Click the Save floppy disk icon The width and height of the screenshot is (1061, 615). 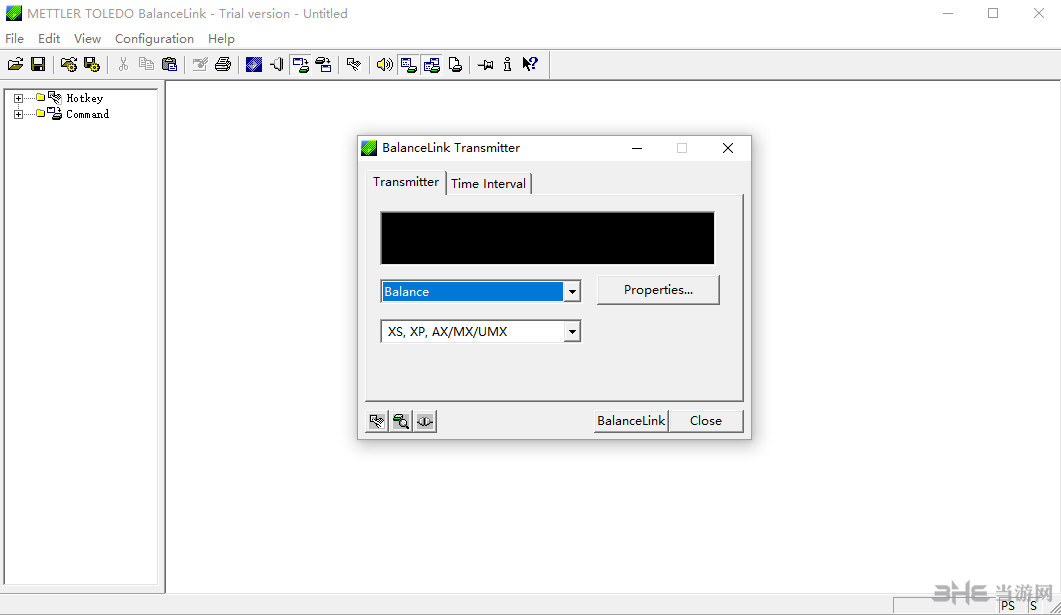coord(38,64)
